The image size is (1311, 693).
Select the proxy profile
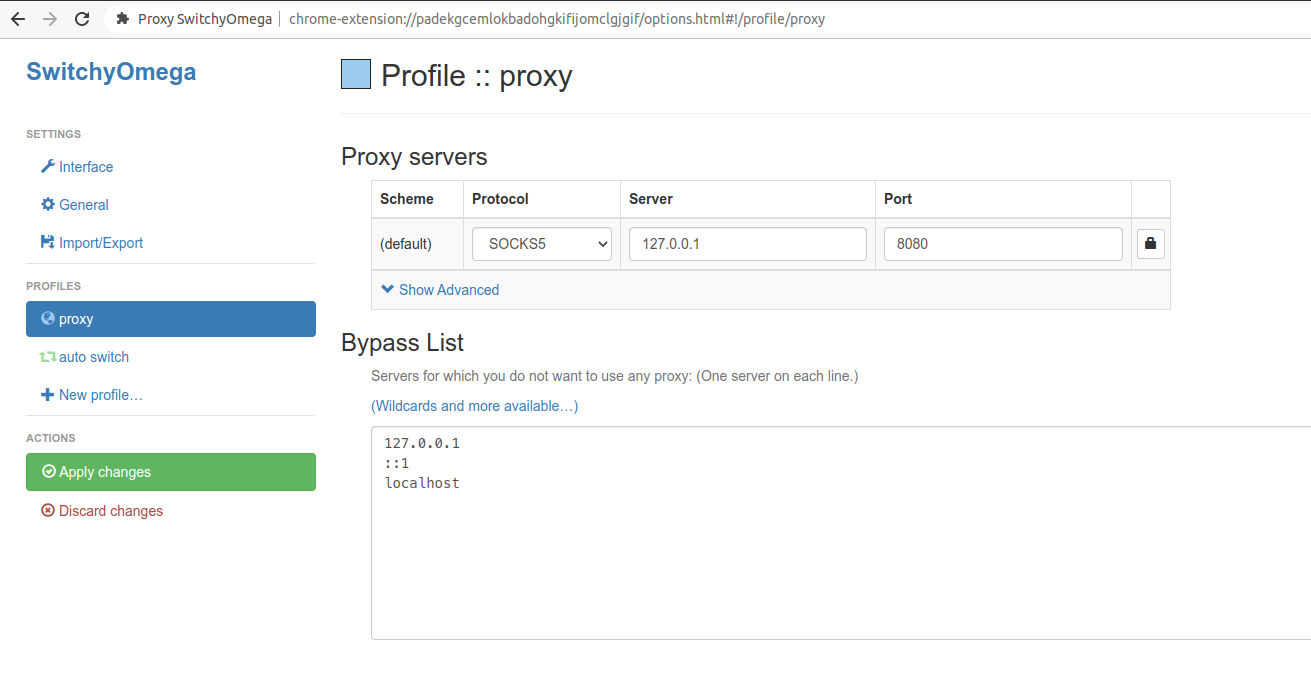(171, 319)
